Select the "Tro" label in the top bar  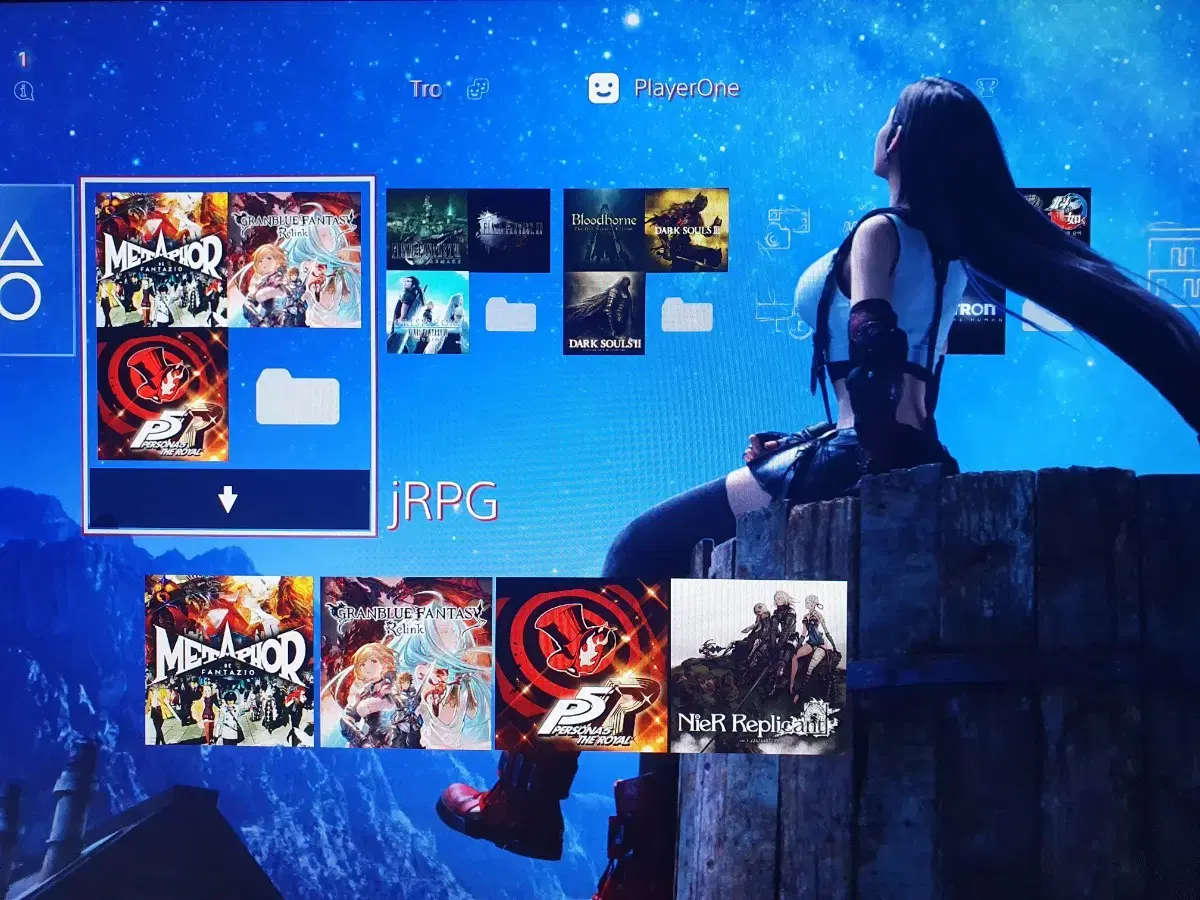coord(426,89)
